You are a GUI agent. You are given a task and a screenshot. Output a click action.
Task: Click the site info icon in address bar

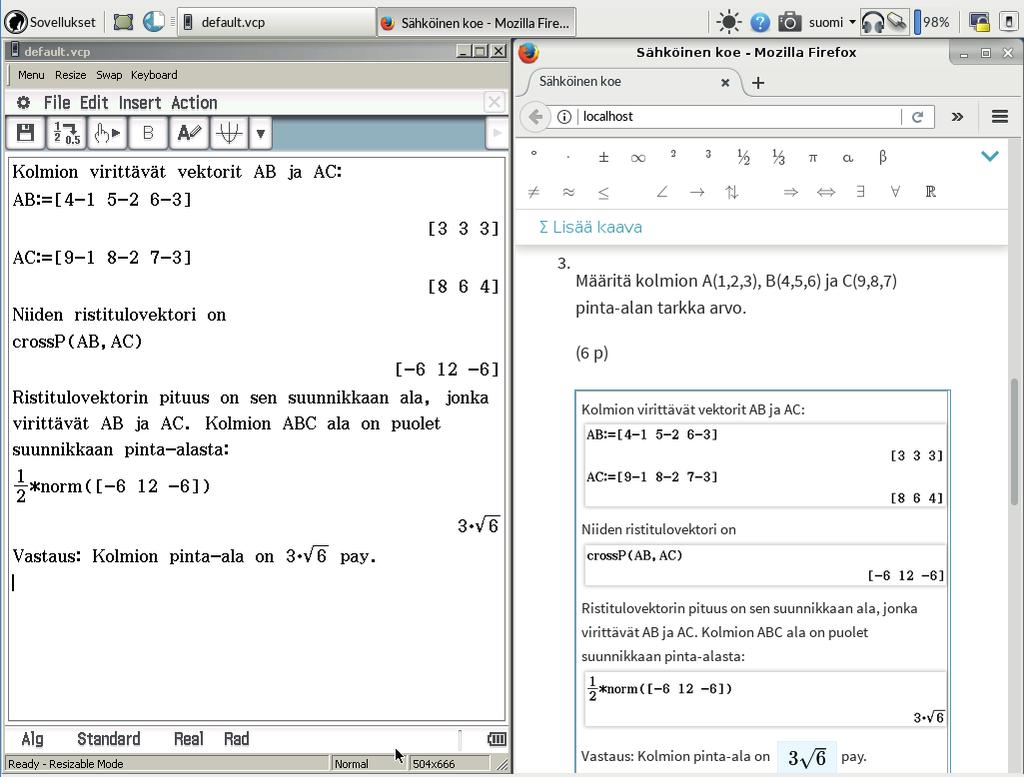[564, 117]
